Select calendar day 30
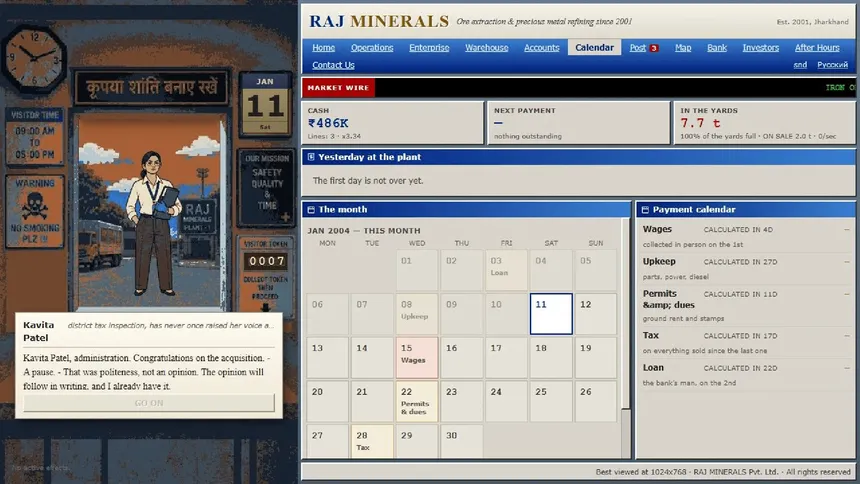 pos(461,441)
